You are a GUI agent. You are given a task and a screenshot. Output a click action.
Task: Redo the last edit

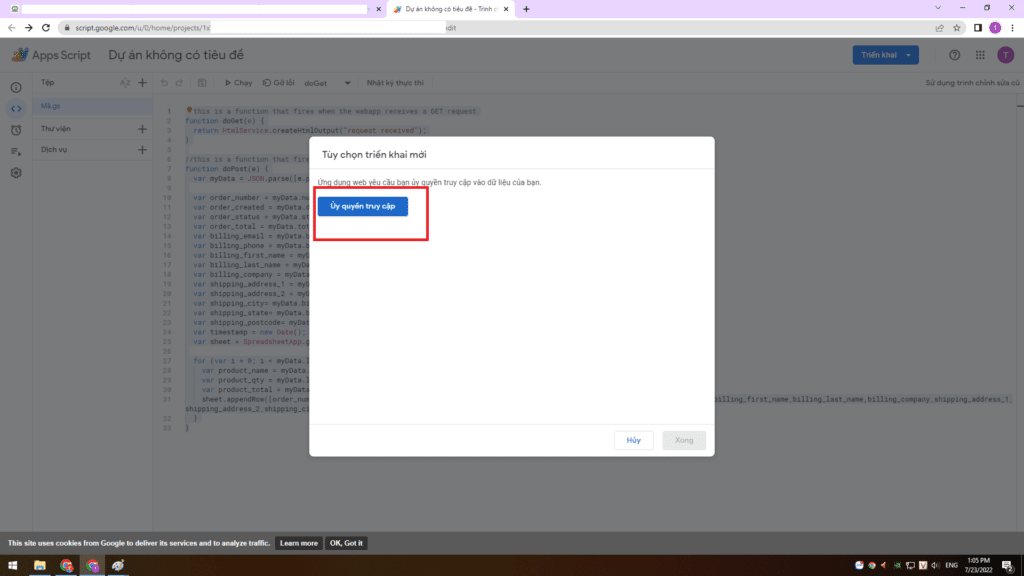pyautogui.click(x=180, y=83)
